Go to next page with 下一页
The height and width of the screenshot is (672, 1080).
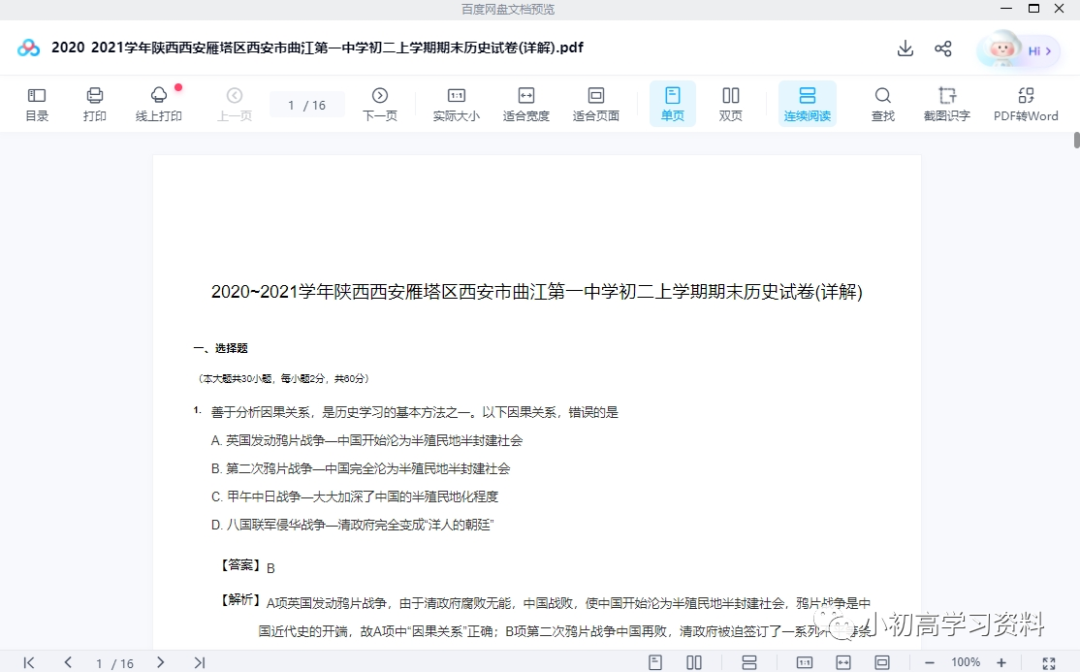pyautogui.click(x=380, y=105)
